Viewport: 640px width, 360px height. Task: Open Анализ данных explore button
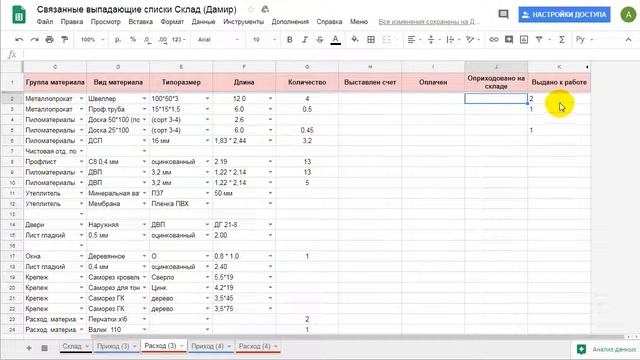pos(607,349)
